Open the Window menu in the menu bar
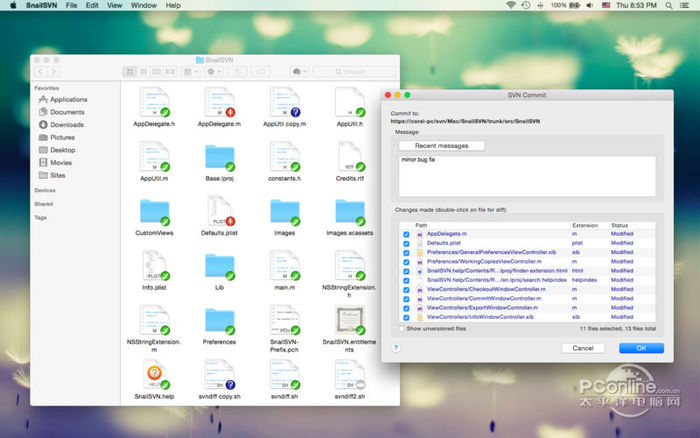 (x=143, y=6)
